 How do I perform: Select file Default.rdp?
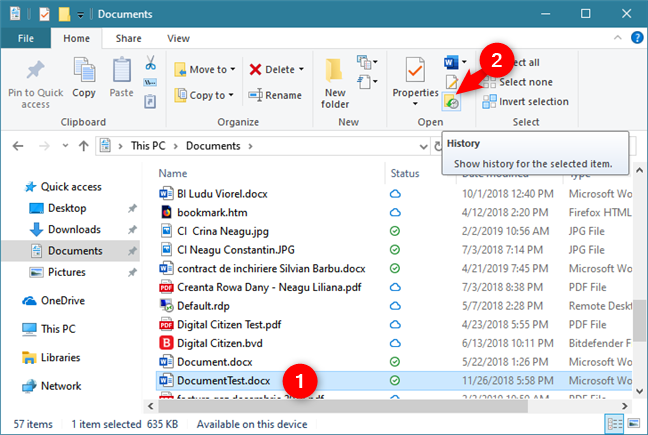(203, 306)
